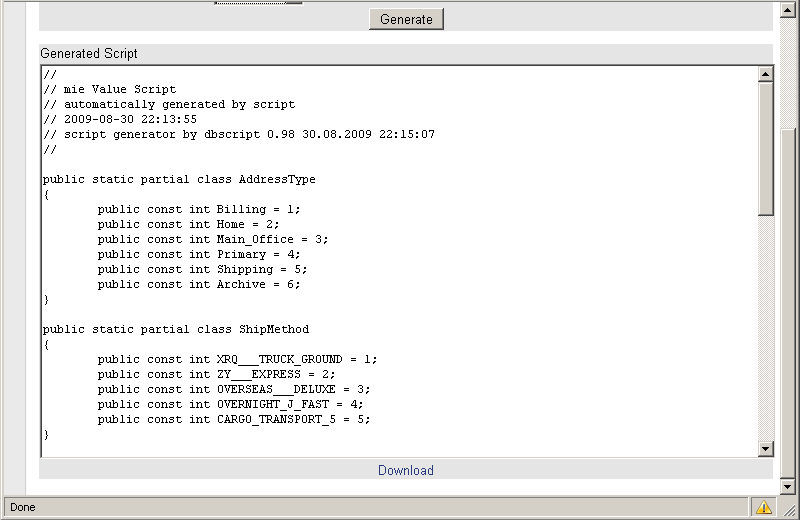Viewport: 800px width, 520px height.
Task: Click the window resize grip corner
Action: 790,510
